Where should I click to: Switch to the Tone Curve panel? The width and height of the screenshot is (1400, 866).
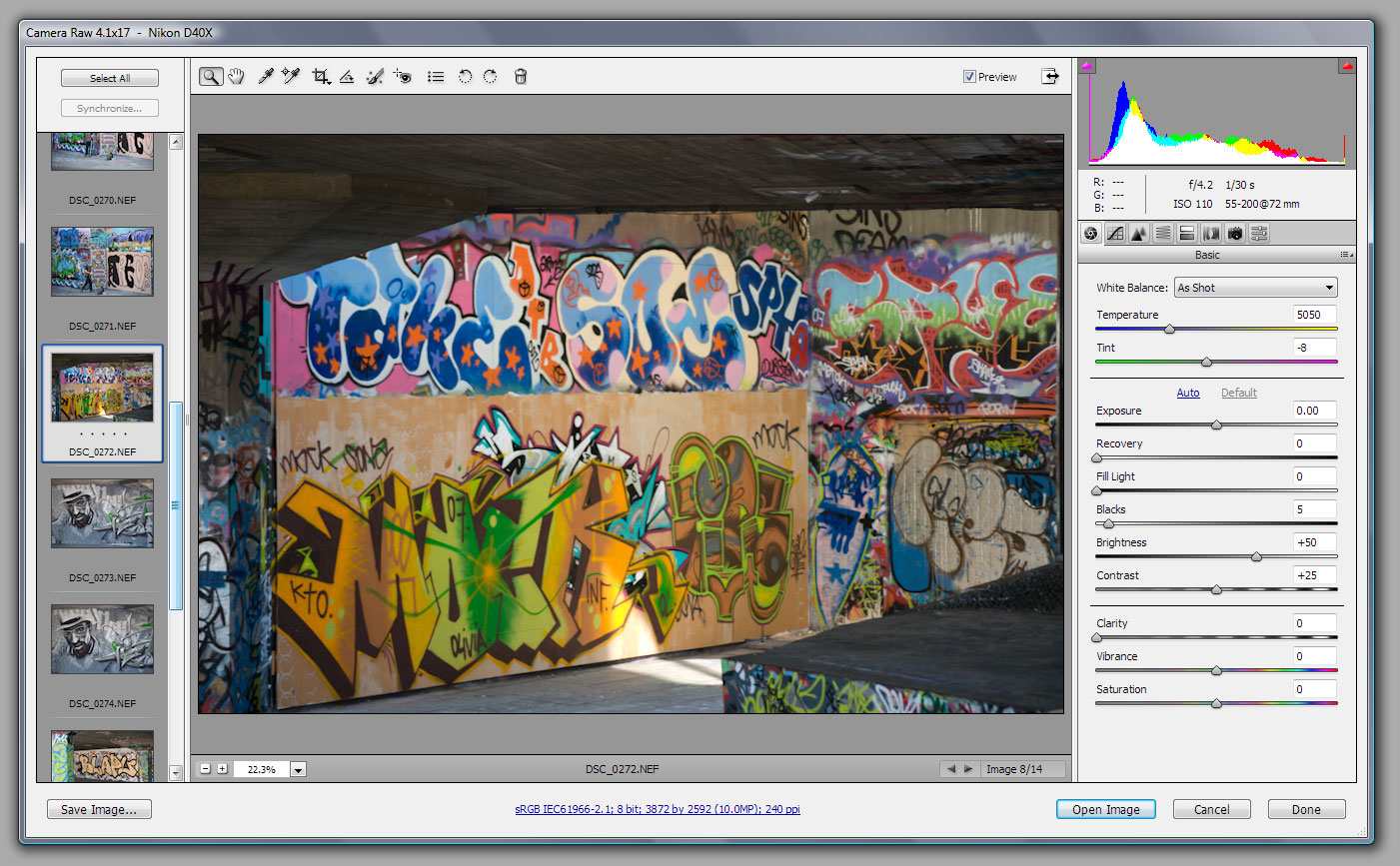coord(1114,233)
